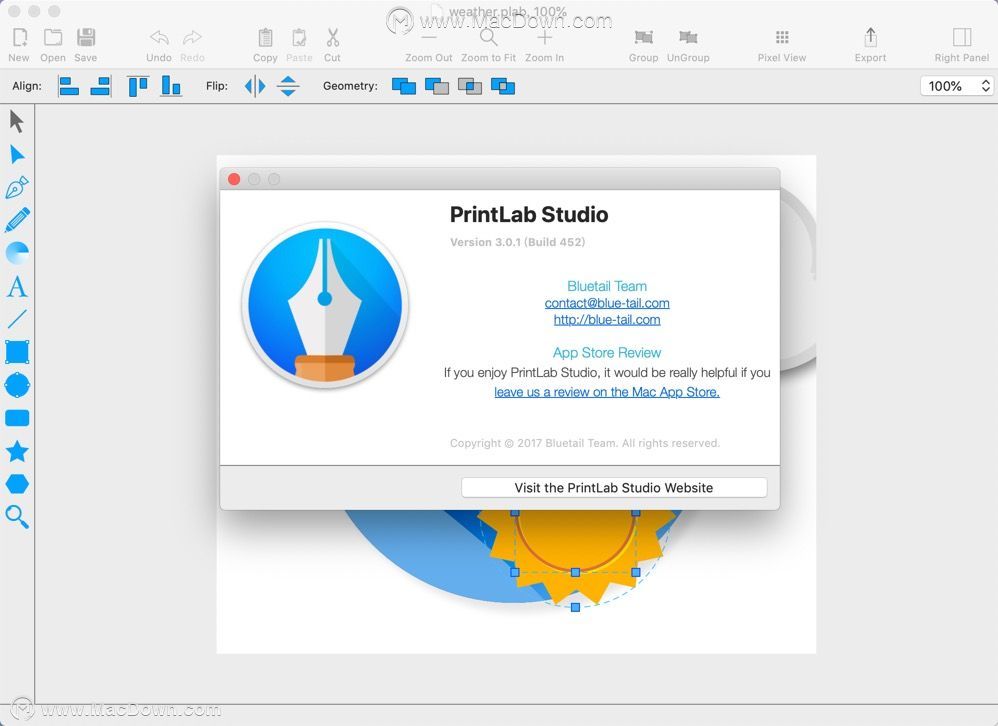Click the App Store Review heading
The width and height of the screenshot is (998, 726).
pos(607,353)
